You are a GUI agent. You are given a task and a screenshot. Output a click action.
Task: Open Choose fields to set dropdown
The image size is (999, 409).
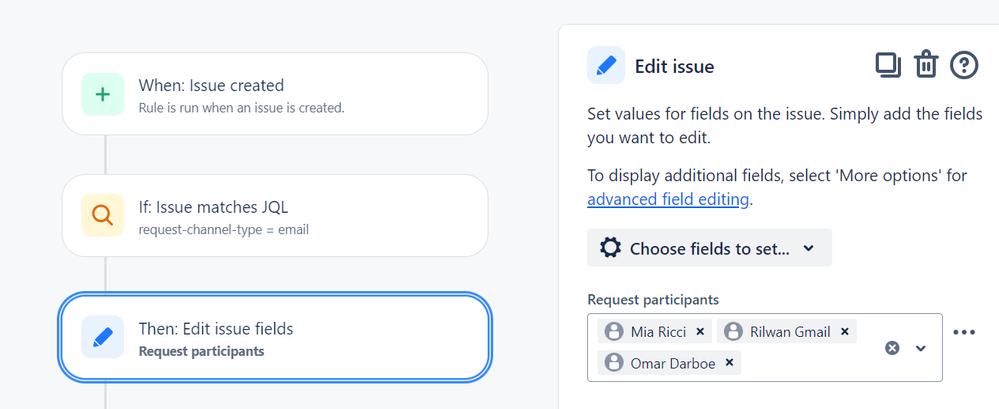coord(709,248)
